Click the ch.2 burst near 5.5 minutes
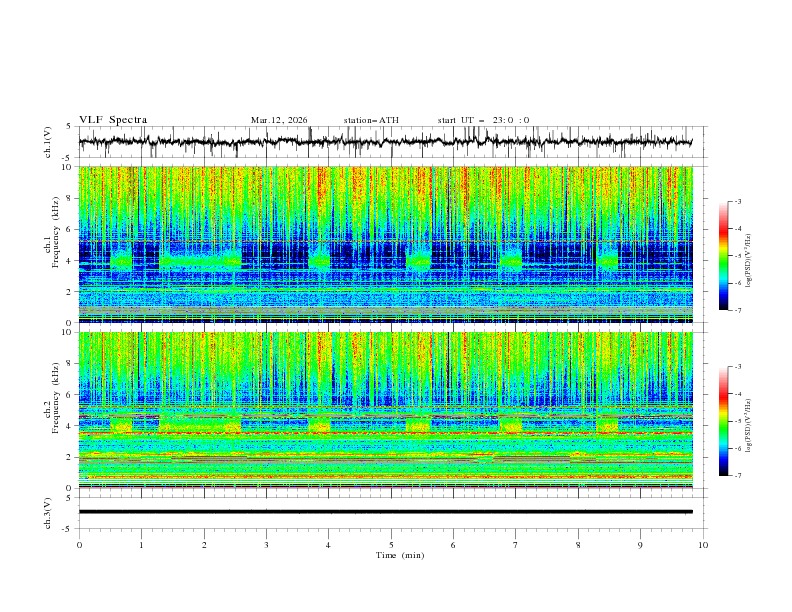Viewport: 792px width, 612px height. pyautogui.click(x=418, y=425)
